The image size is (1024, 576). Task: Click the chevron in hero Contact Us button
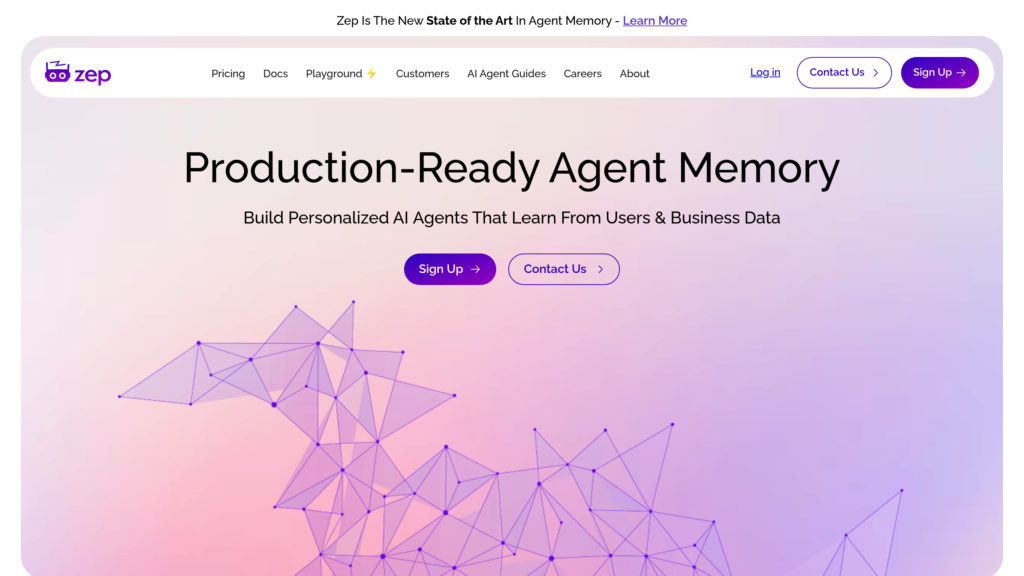[x=600, y=269]
